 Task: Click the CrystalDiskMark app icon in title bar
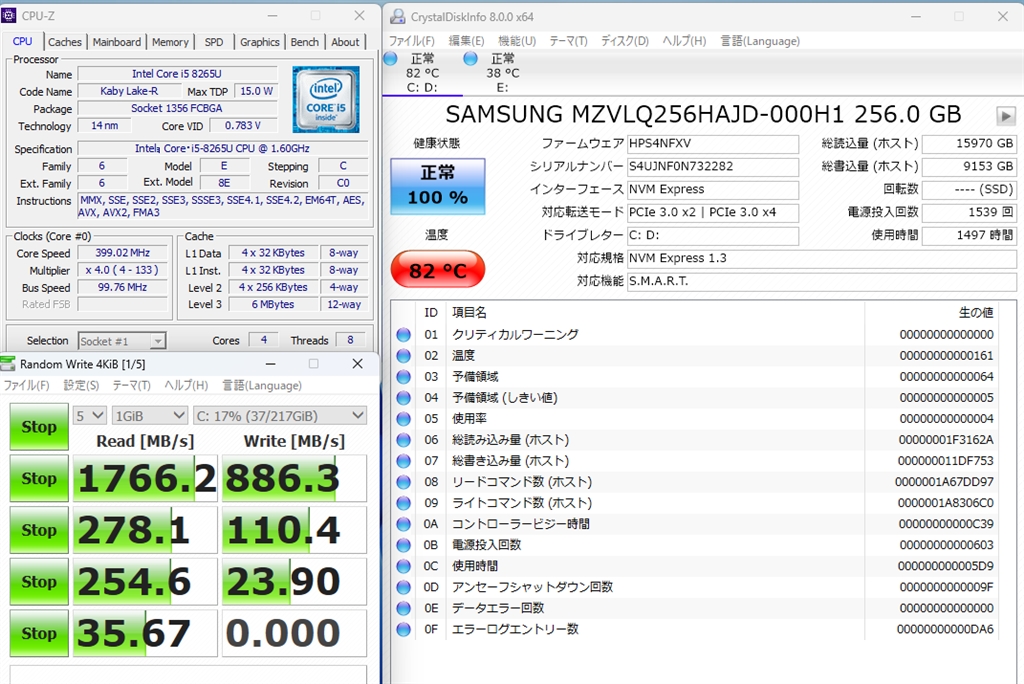8,364
